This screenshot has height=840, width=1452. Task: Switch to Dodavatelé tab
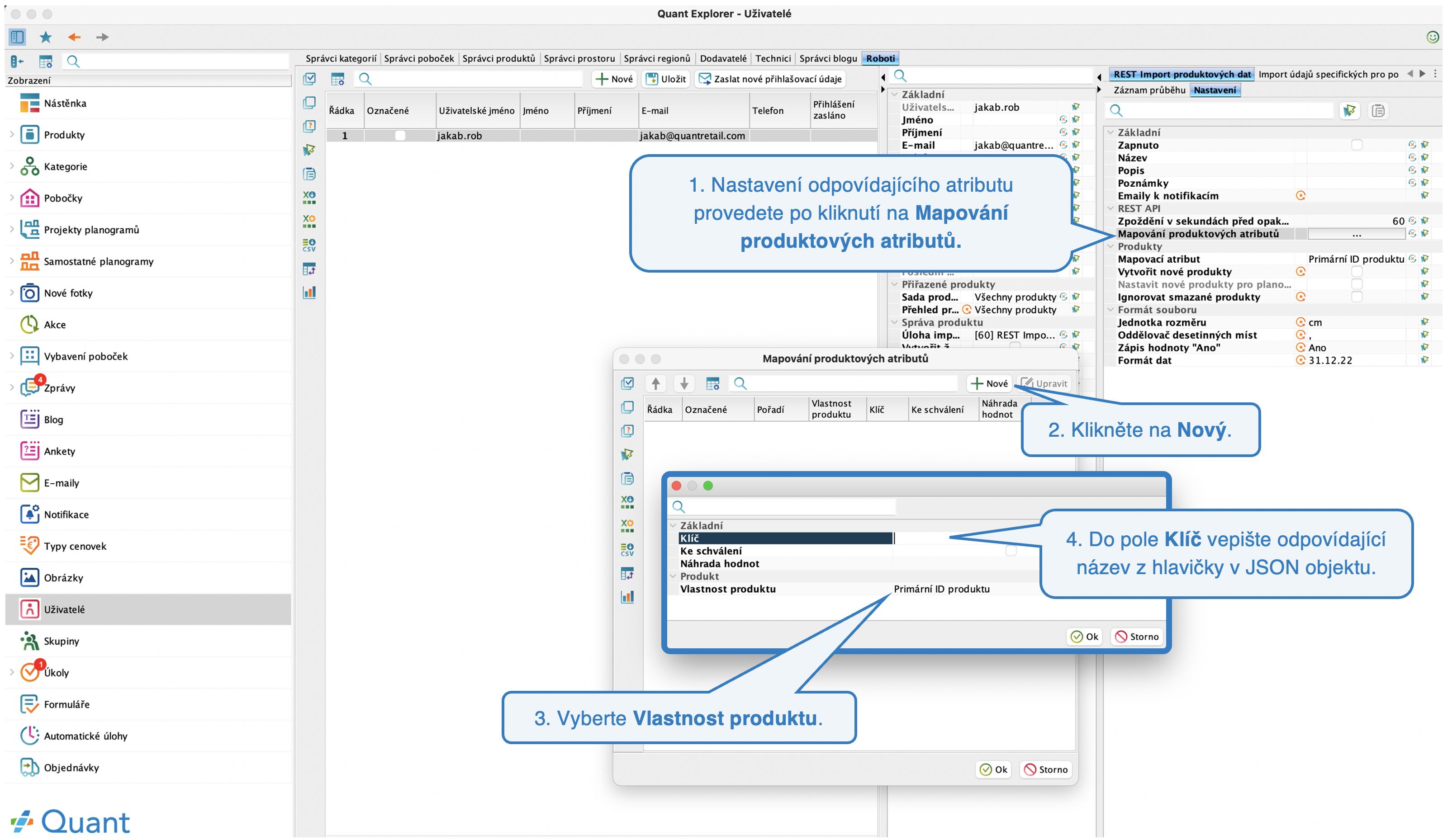click(723, 58)
